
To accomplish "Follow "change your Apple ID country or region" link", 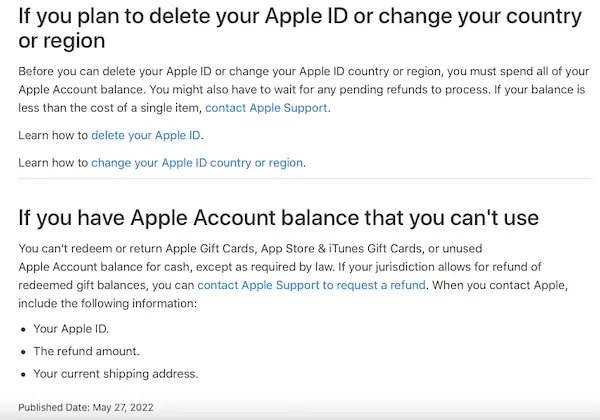I will pyautogui.click(x=197, y=162).
